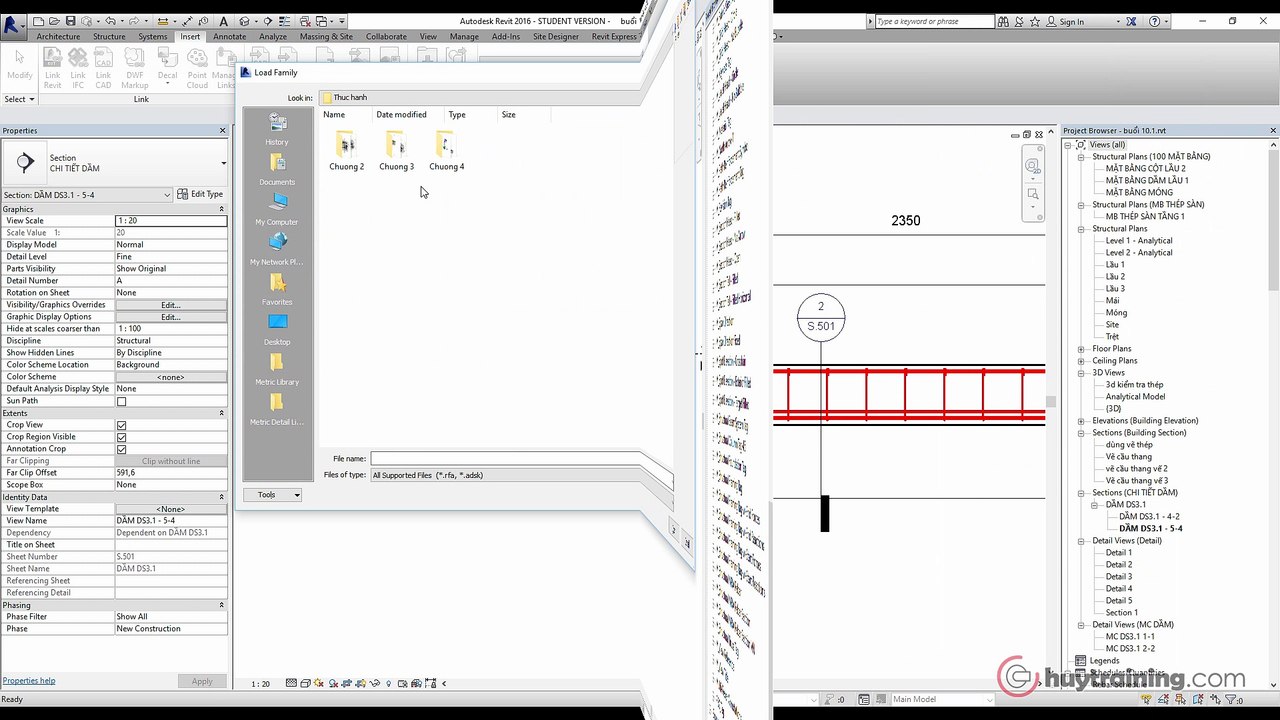Click Sign In in the InfoCenter
1280x720 pixels.
pos(1072,22)
